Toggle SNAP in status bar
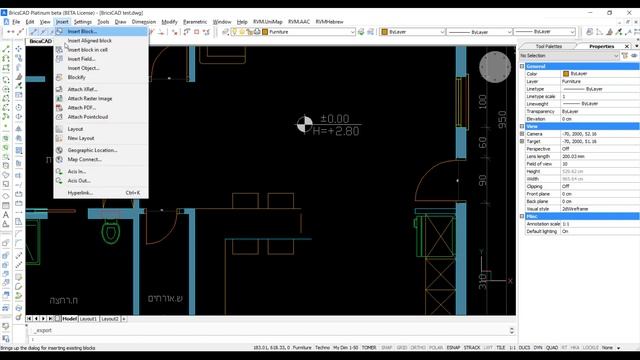Image resolution: width=640 pixels, height=360 pixels. coord(386,348)
